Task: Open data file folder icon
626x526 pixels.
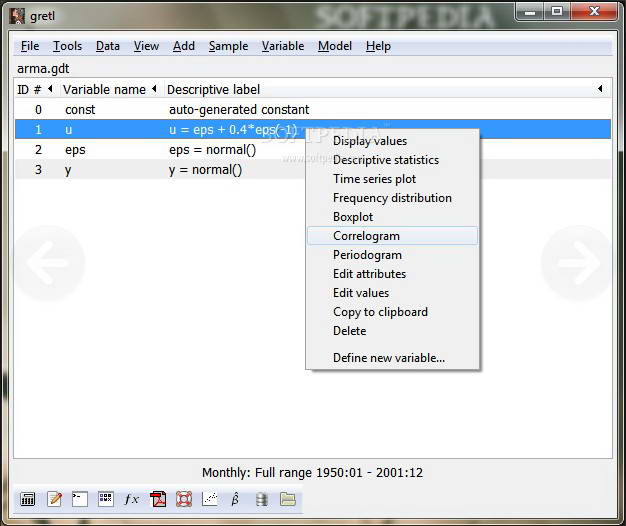Action: pyautogui.click(x=287, y=499)
